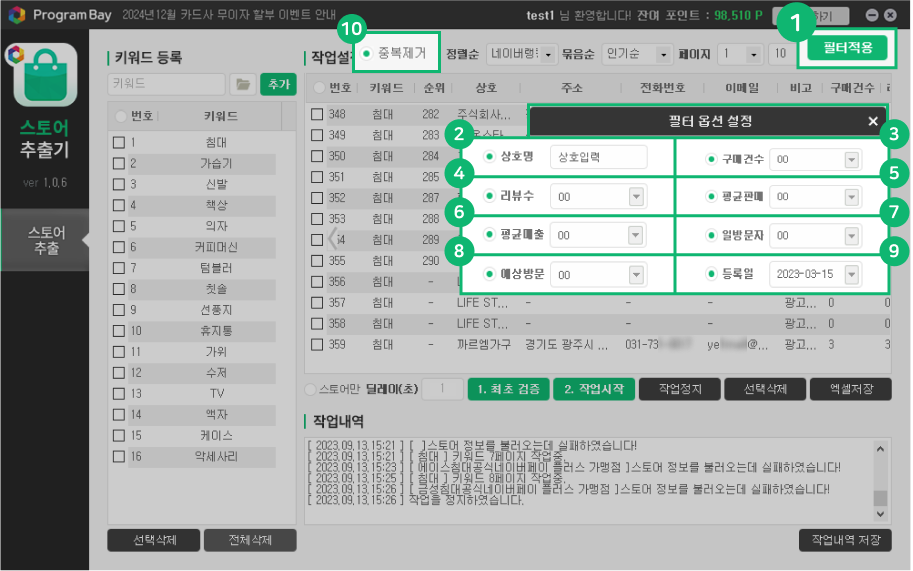Click the 상호입력 text field
This screenshot has height=571, width=913.
click(598, 158)
